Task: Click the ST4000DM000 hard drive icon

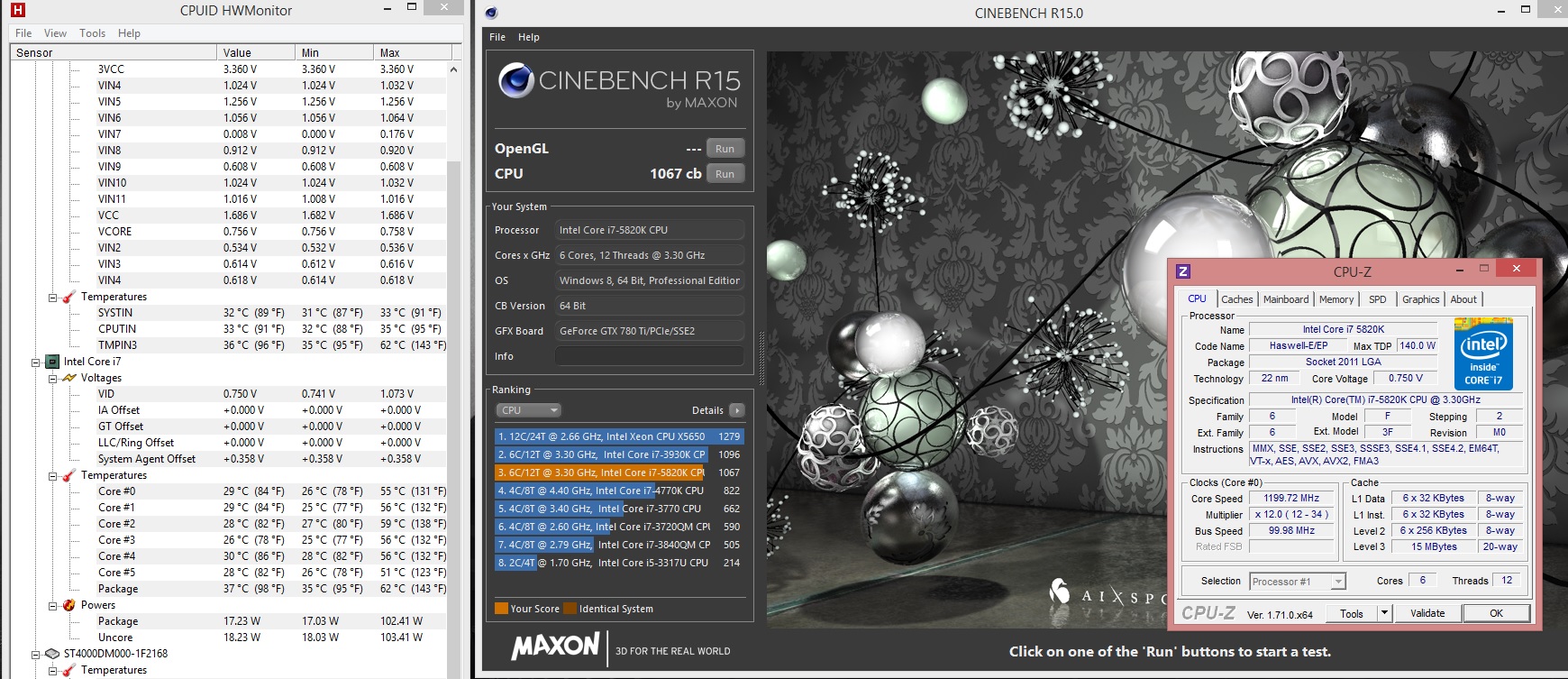Action: coord(52,654)
